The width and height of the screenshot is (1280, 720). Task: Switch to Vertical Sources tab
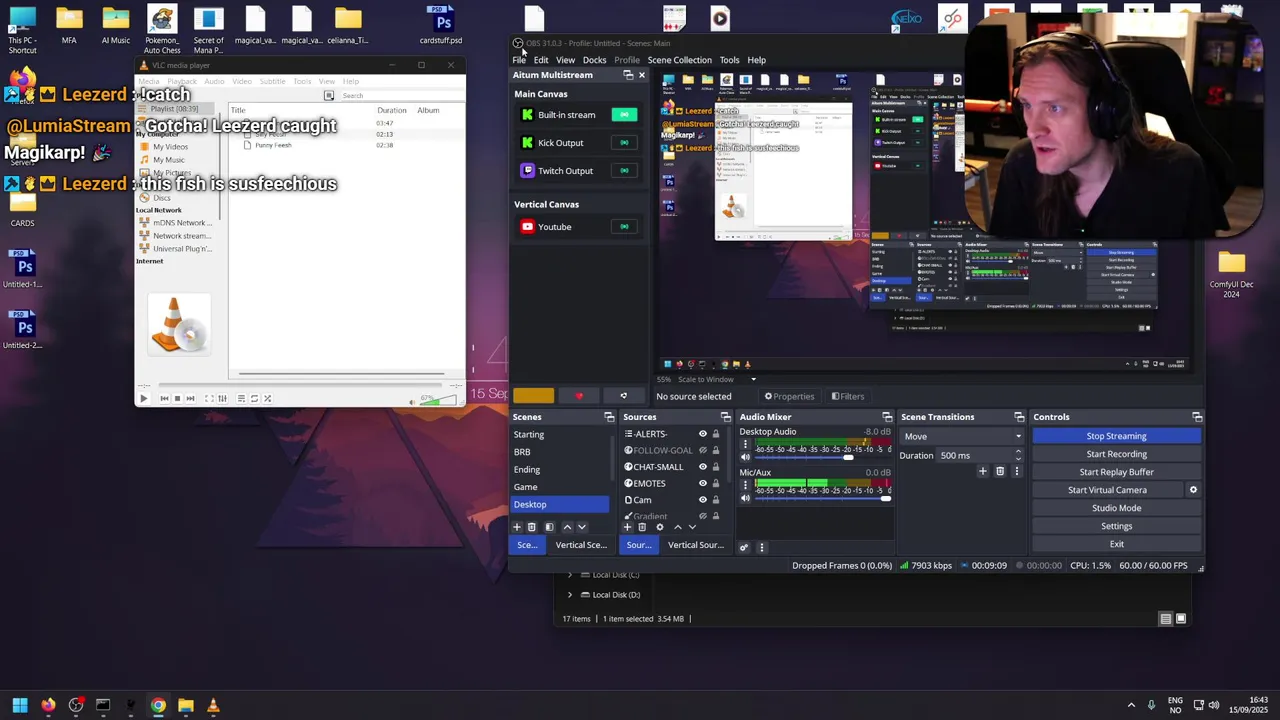(695, 545)
